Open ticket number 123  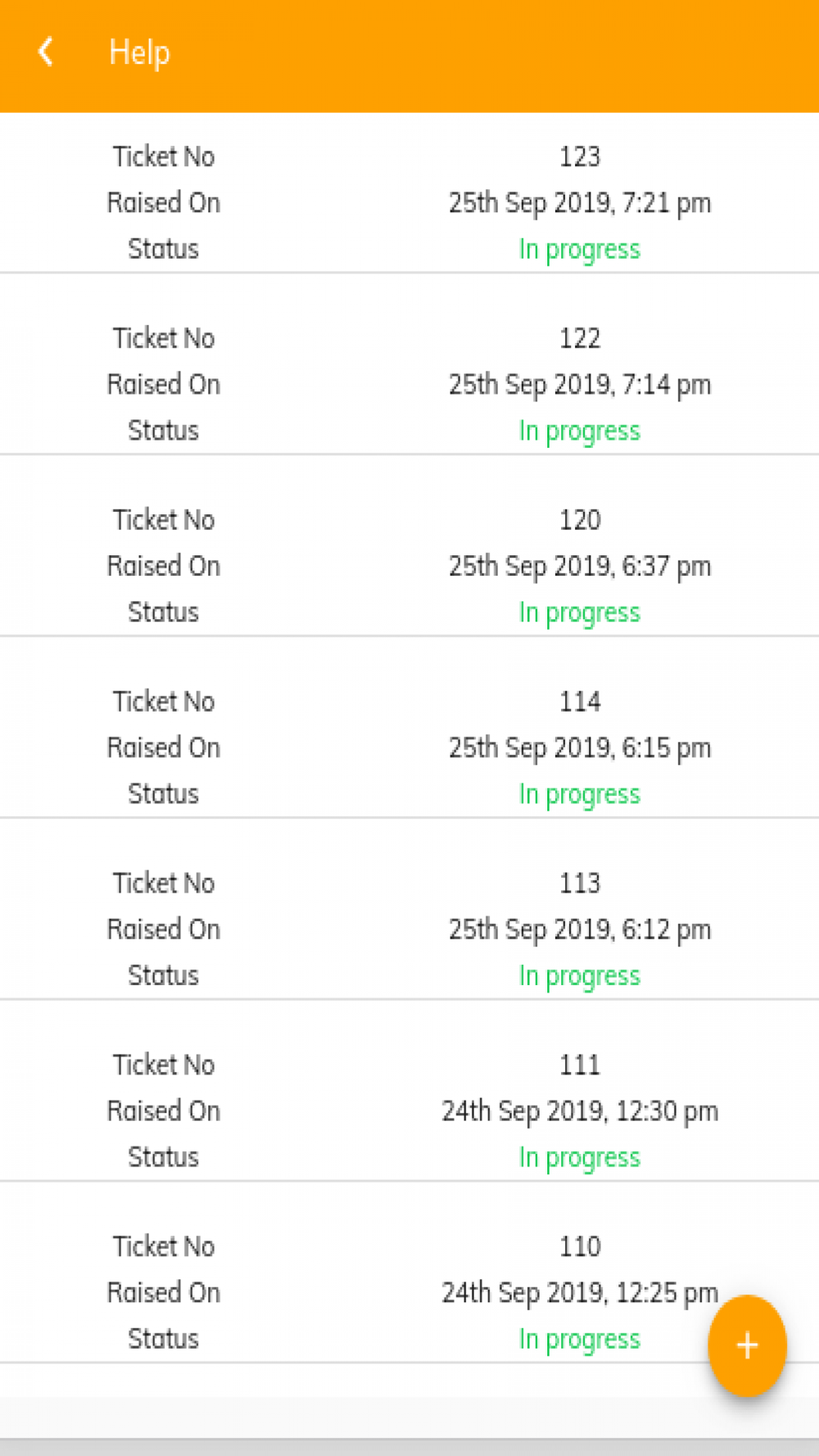coord(579,156)
